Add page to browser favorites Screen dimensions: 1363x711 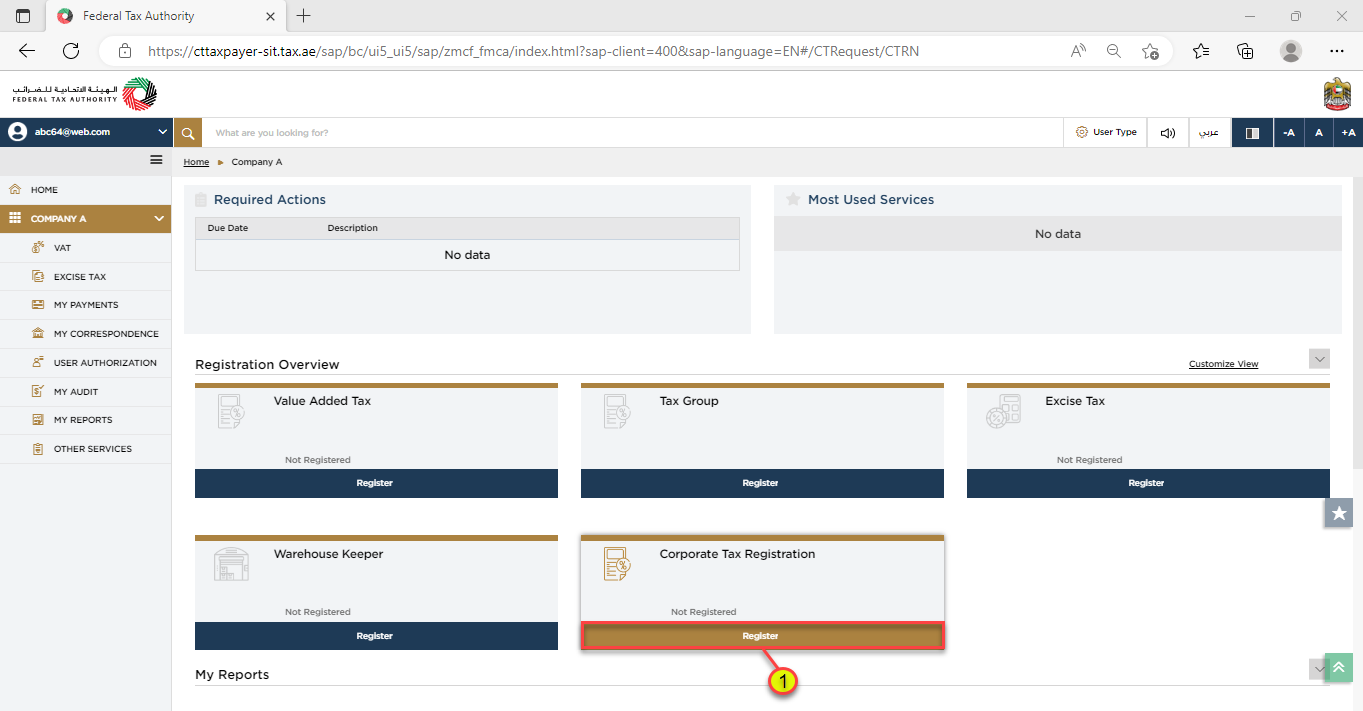coord(1150,51)
